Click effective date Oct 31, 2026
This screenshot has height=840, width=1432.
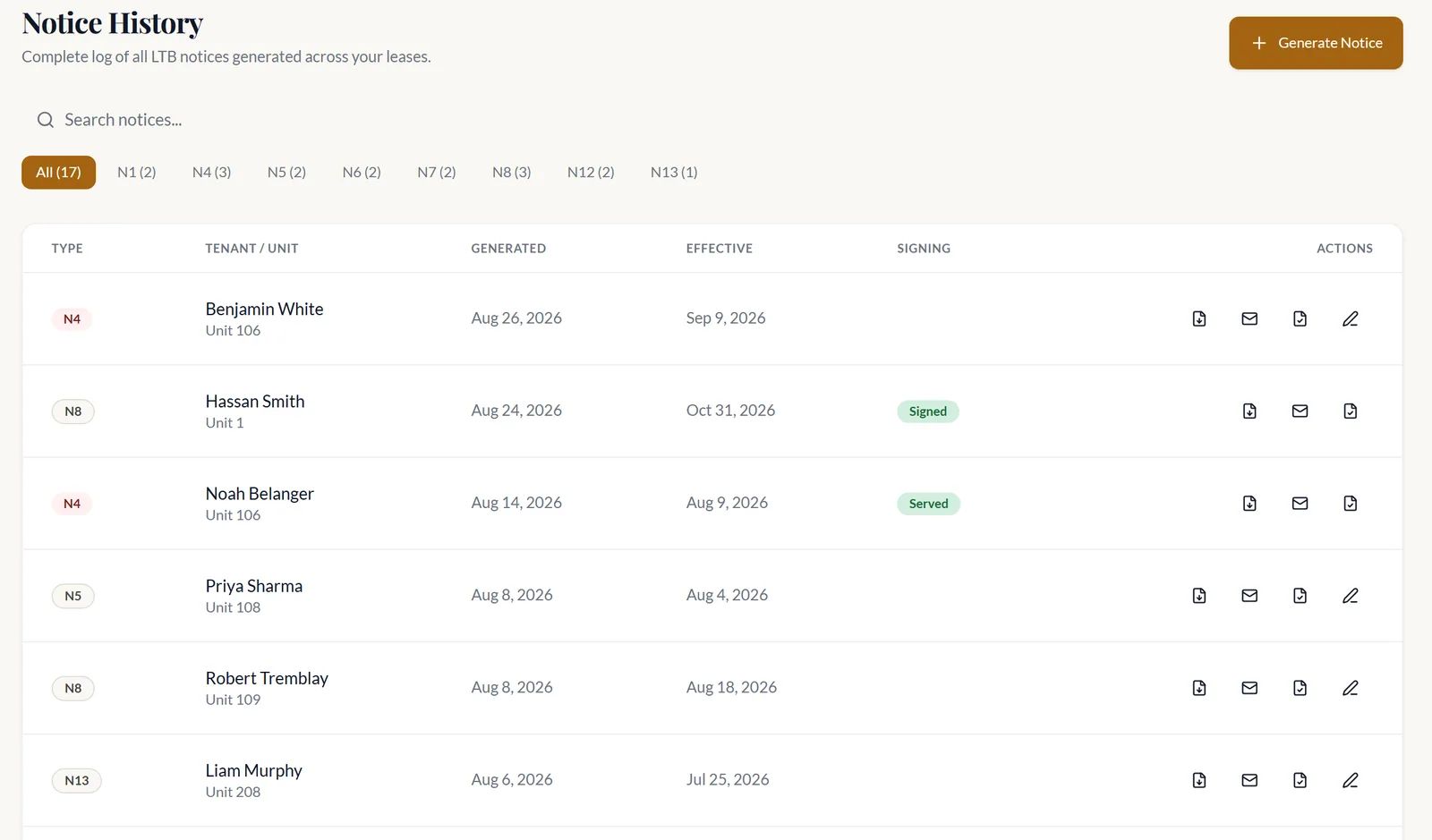(x=730, y=410)
